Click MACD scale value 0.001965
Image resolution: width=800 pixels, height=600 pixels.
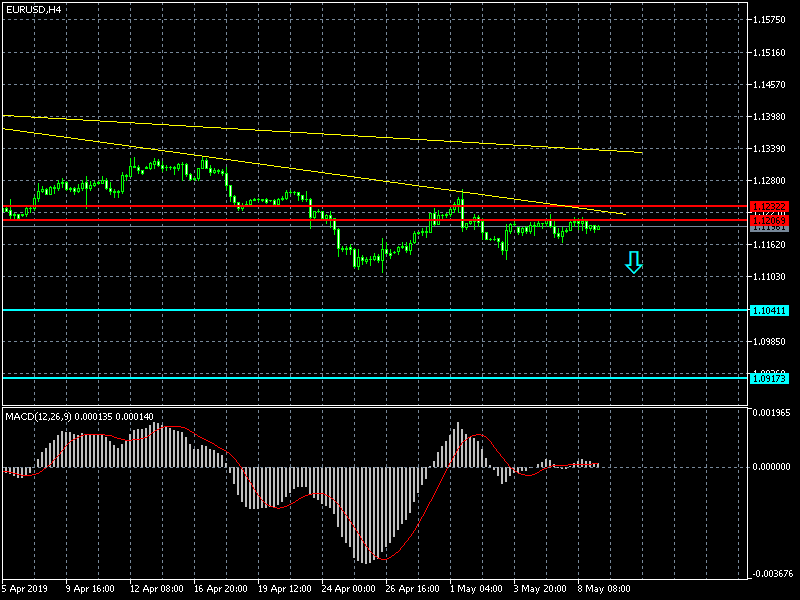click(x=771, y=412)
